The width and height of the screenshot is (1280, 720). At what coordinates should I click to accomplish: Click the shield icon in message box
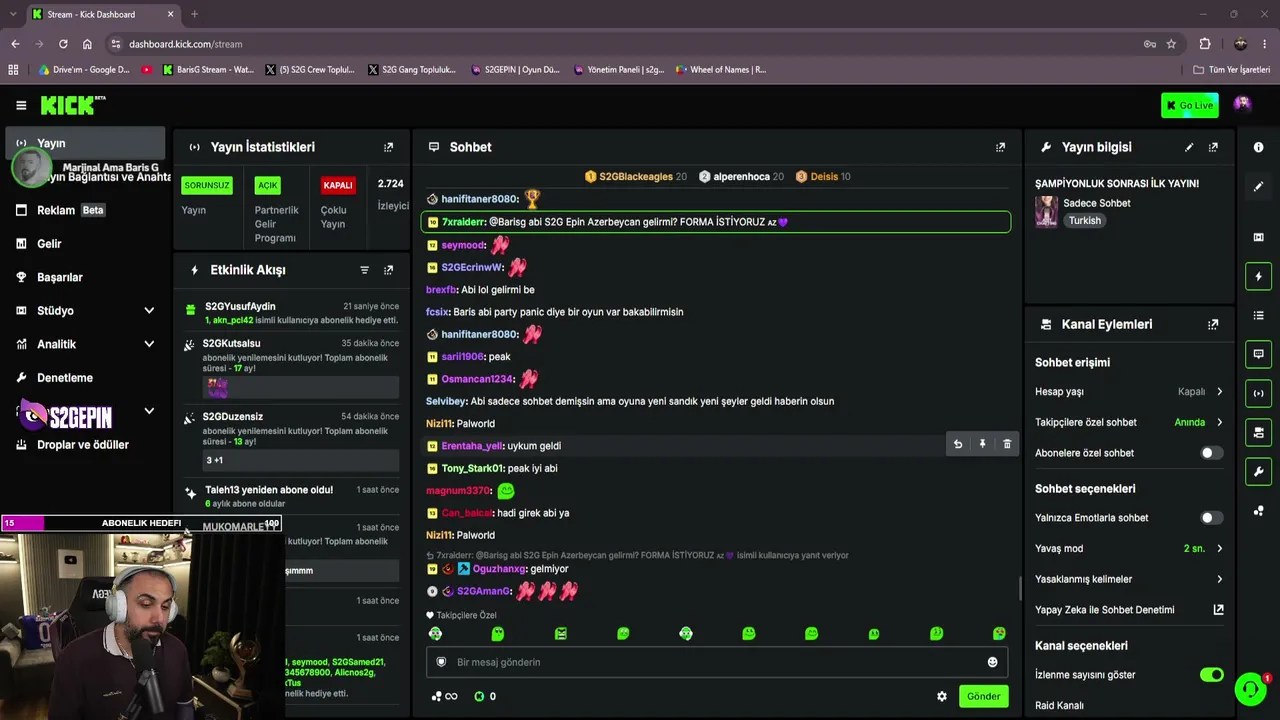[441, 662]
